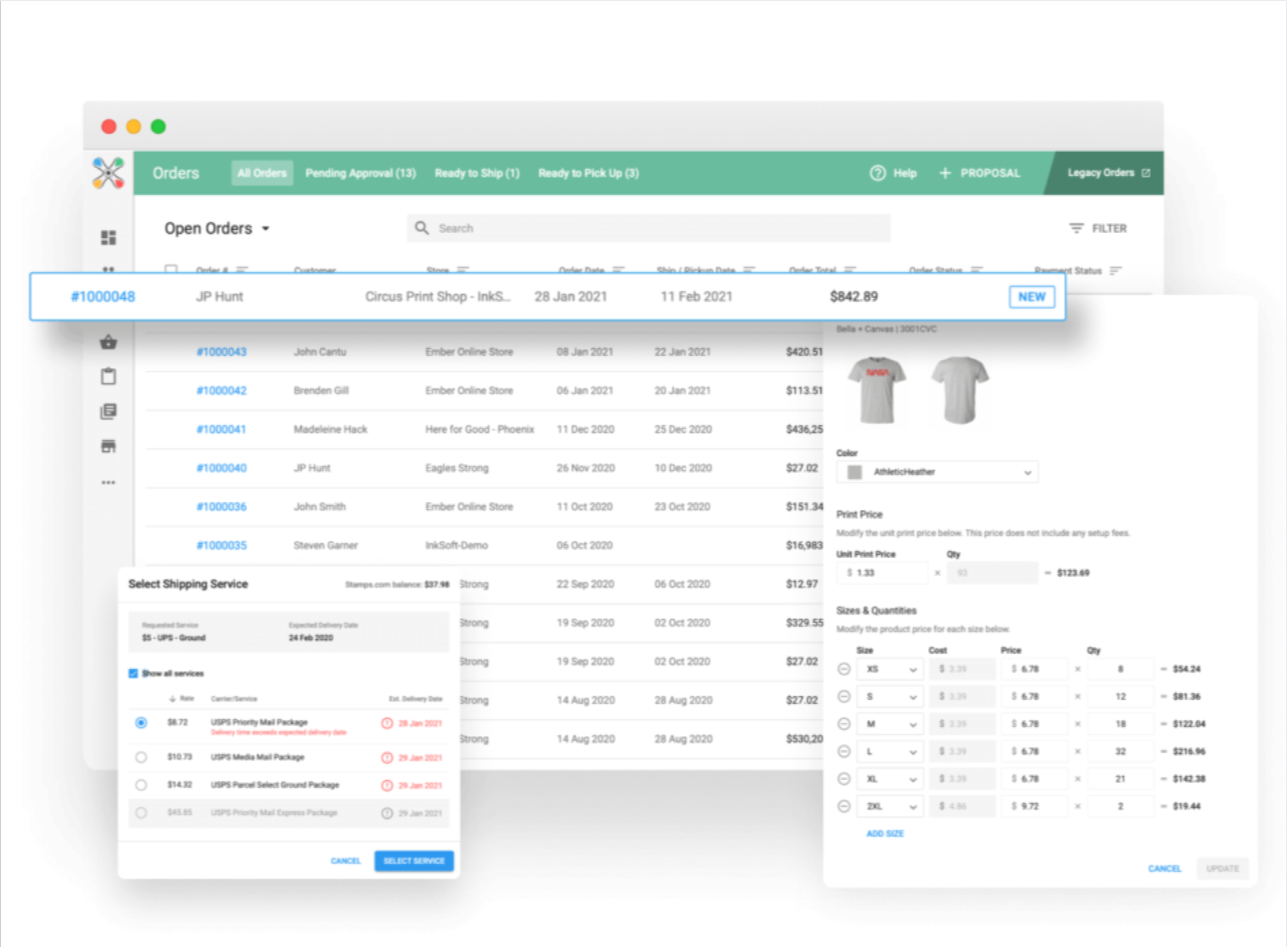The height and width of the screenshot is (947, 1287).
Task: Open the dashboard grid icon in sidebar
Action: (x=108, y=238)
